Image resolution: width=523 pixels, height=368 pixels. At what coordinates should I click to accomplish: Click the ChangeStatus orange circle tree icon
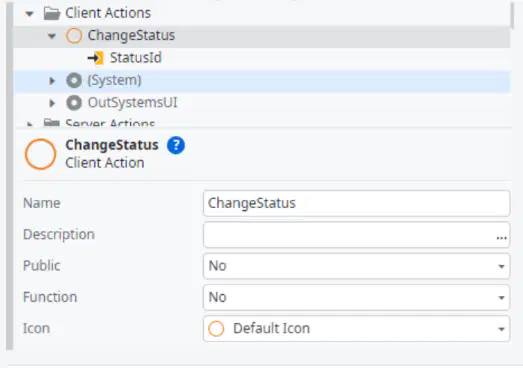74,36
